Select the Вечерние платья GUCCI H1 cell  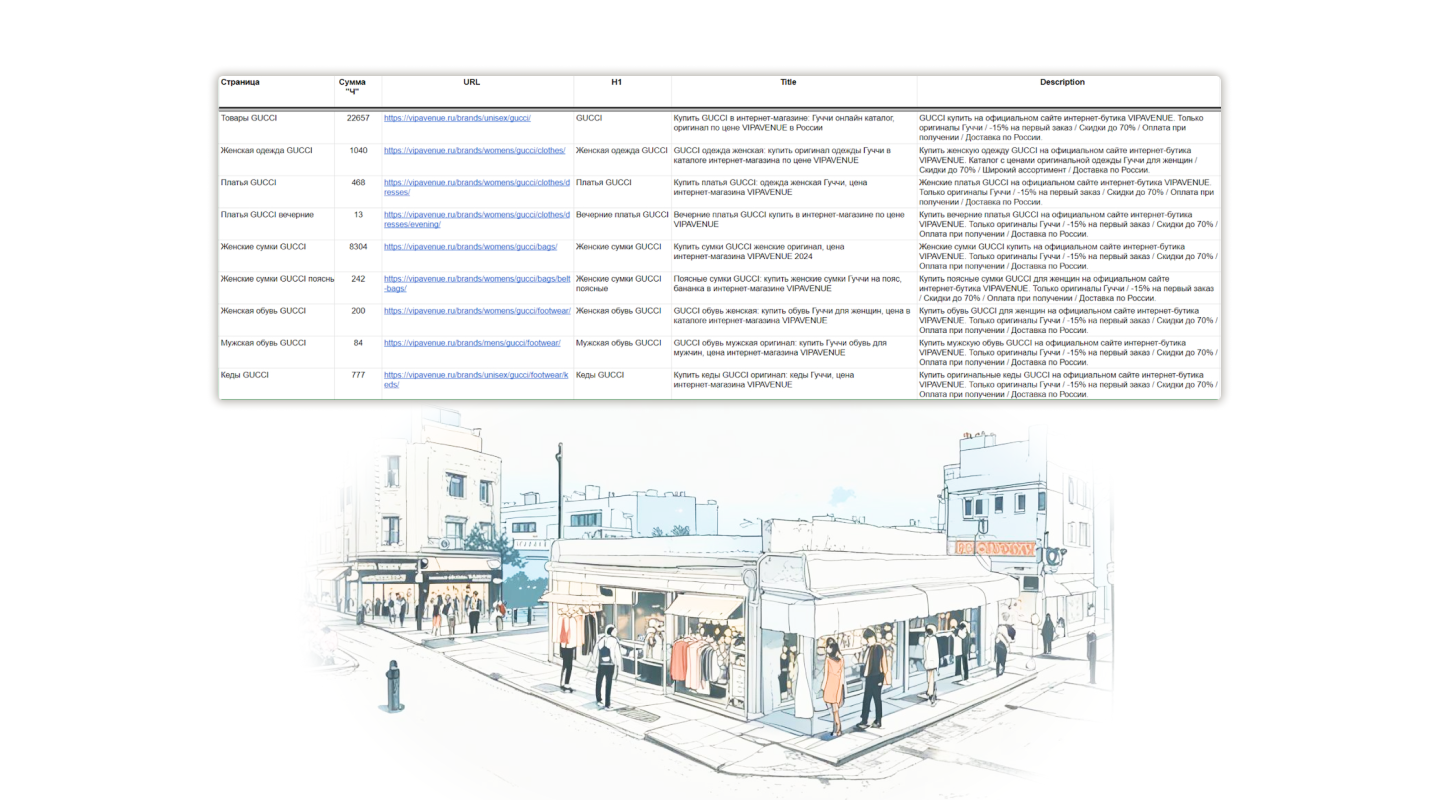(622, 214)
